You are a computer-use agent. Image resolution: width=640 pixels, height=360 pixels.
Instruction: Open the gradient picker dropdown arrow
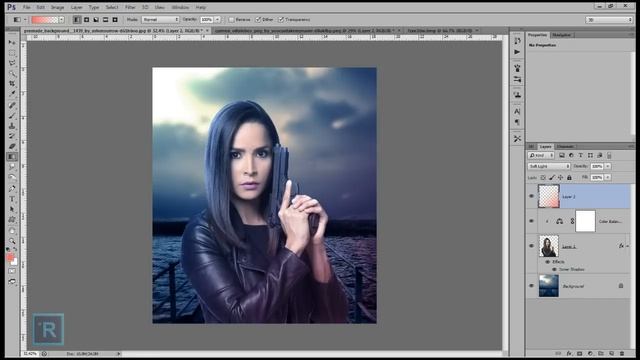pos(61,20)
